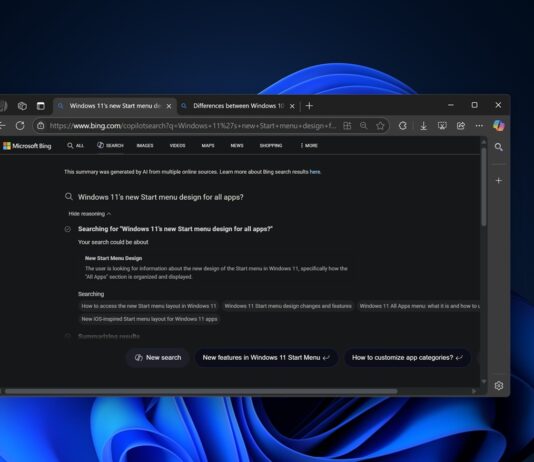Launch Copilot icon in Edge toolbar
The width and height of the screenshot is (534, 462).
click(x=499, y=126)
